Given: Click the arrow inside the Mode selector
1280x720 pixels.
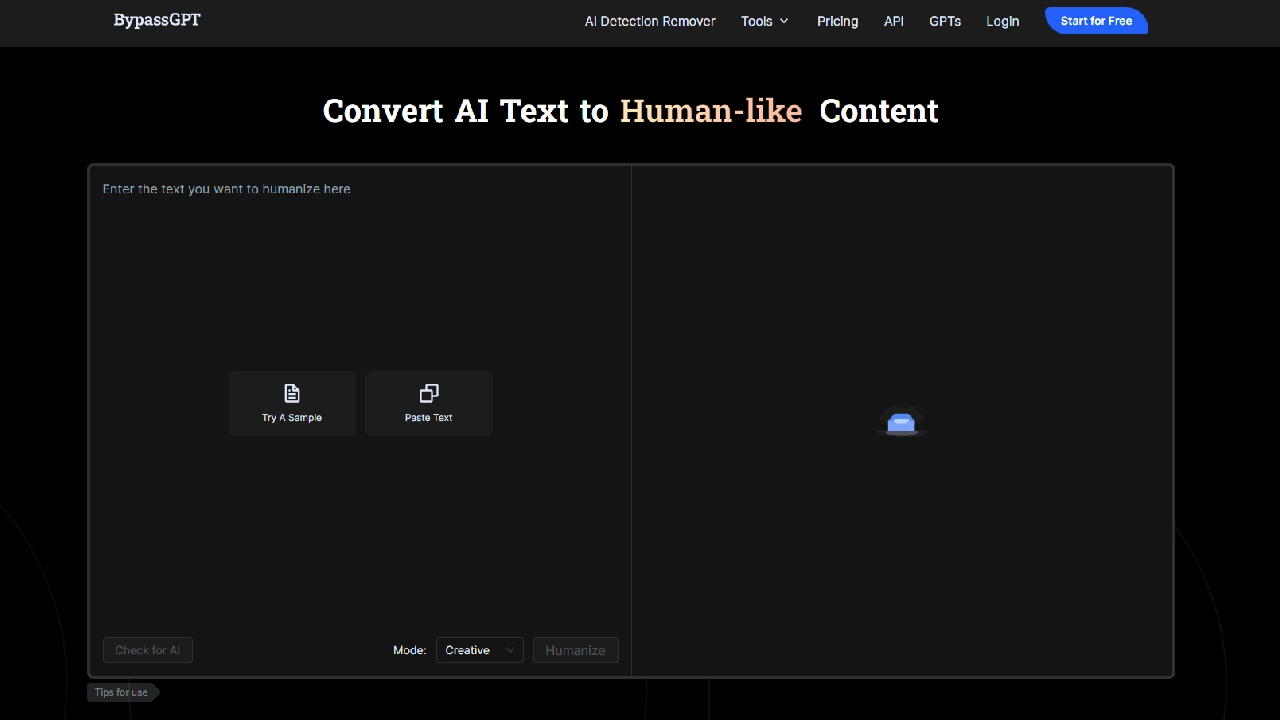Looking at the screenshot, I should pyautogui.click(x=510, y=650).
